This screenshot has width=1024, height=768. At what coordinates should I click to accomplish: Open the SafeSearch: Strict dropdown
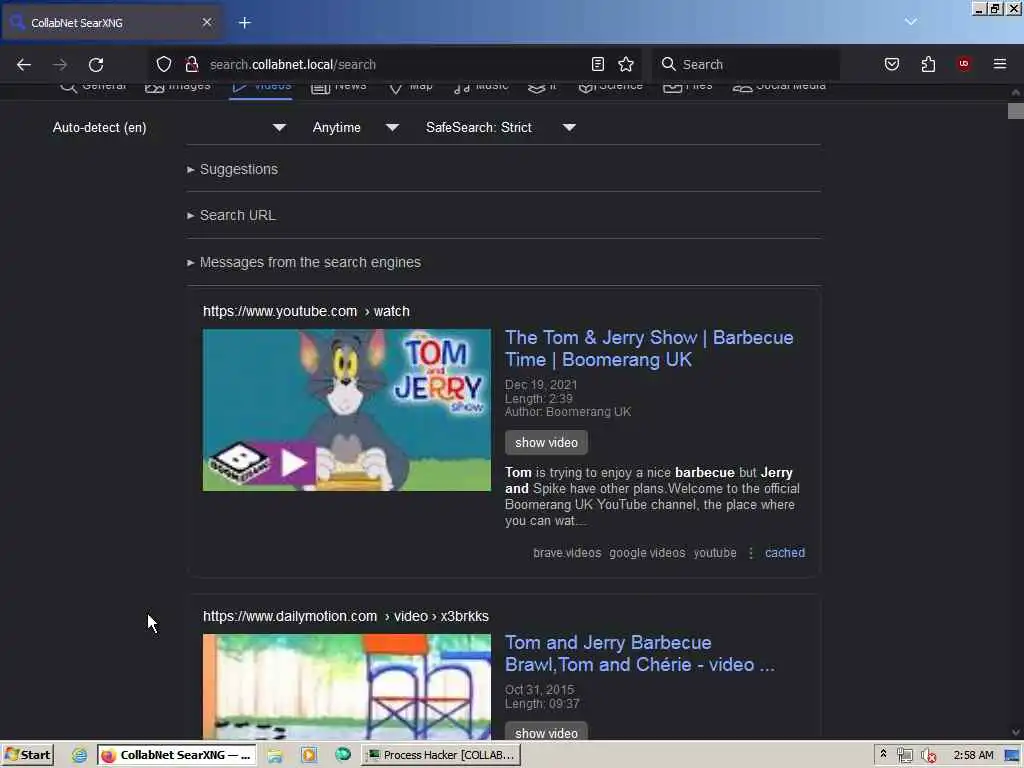[501, 127]
